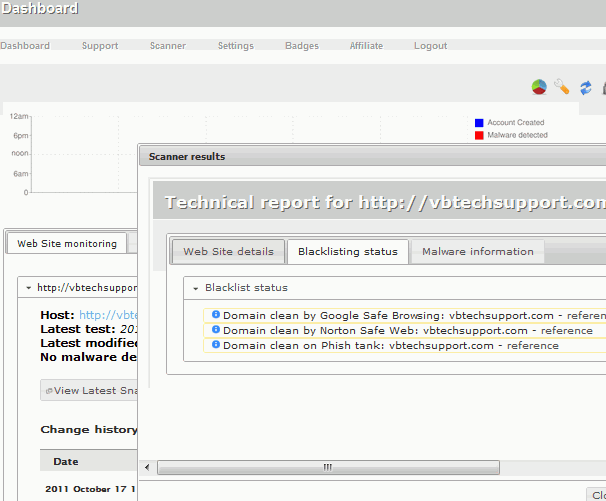The image size is (606, 501).
Task: Click the red Malware detected legend swatch
Action: 479,135
